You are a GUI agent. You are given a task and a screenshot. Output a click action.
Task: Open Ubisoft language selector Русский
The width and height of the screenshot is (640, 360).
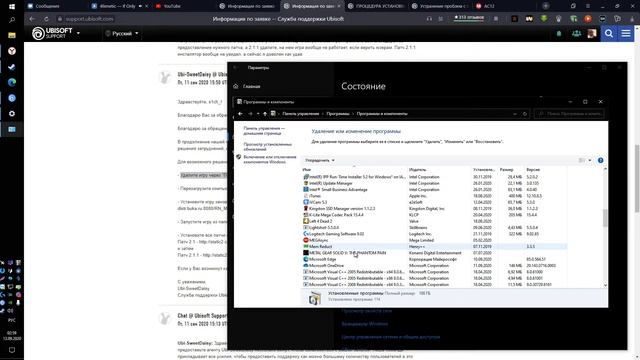[122, 33]
